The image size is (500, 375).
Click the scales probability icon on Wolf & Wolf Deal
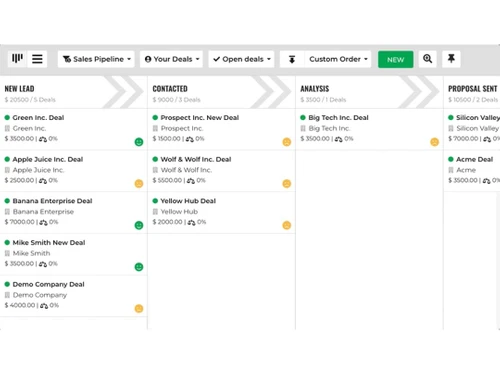pos(191,181)
